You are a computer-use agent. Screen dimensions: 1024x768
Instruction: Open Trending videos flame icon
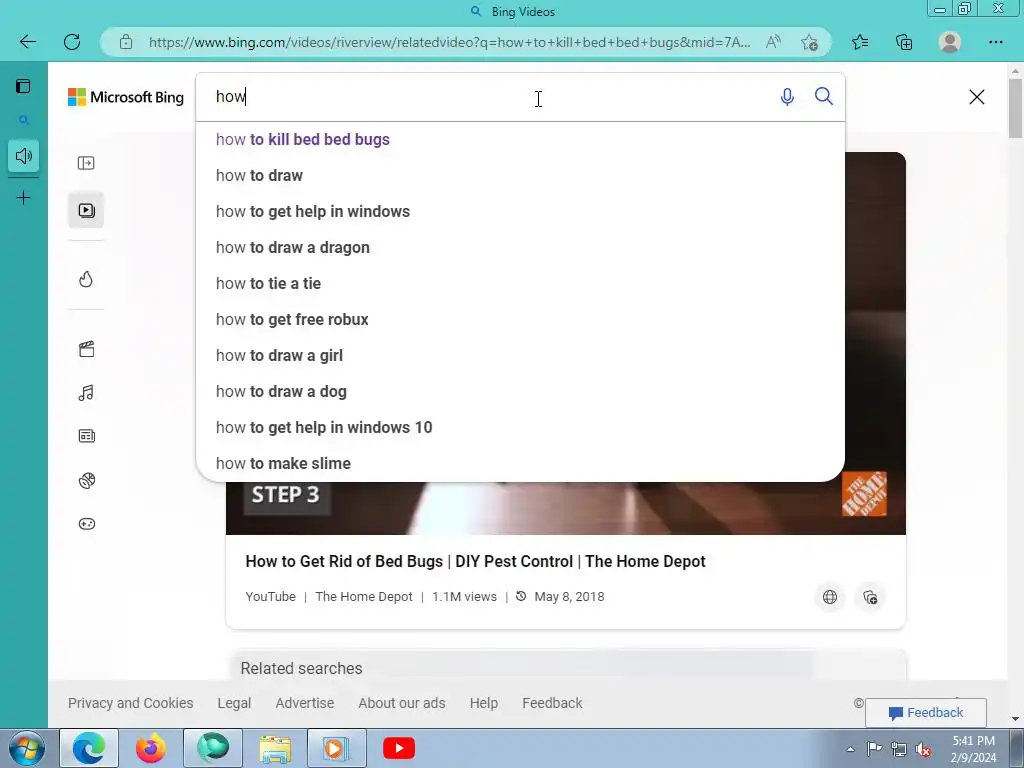[x=86, y=280]
